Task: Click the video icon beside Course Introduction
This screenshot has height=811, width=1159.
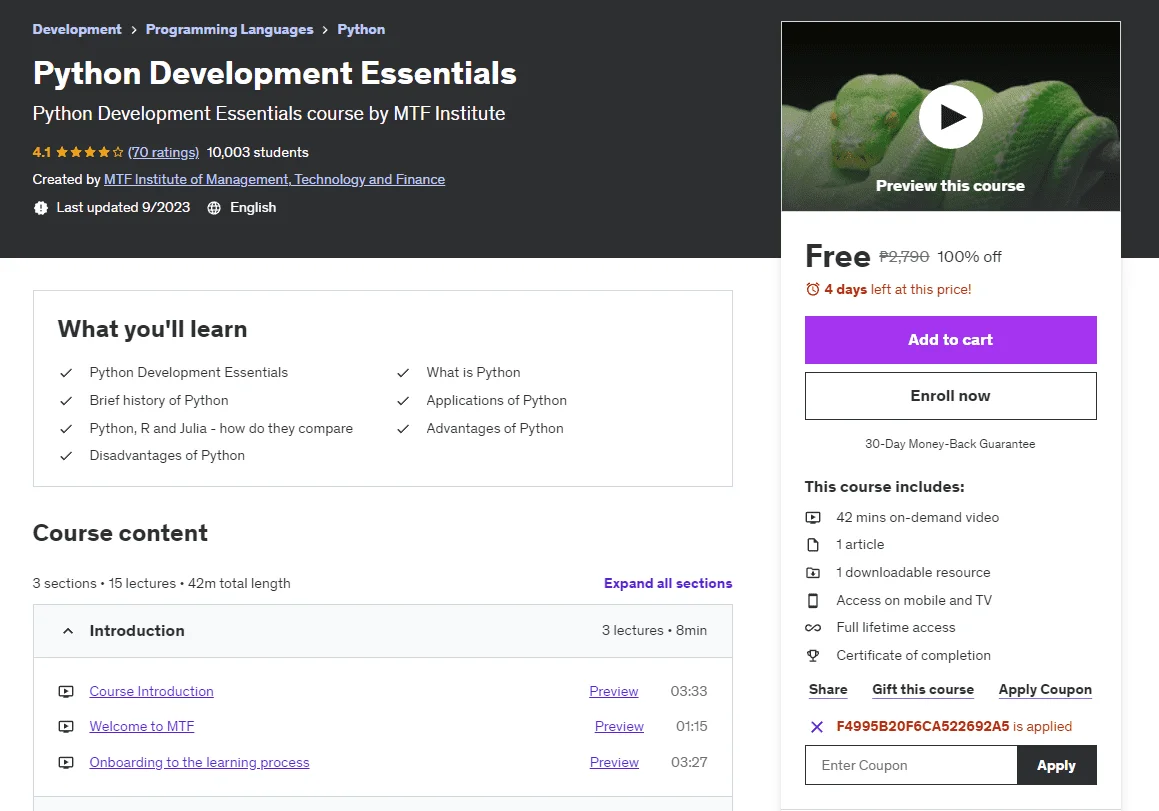Action: coord(66,692)
